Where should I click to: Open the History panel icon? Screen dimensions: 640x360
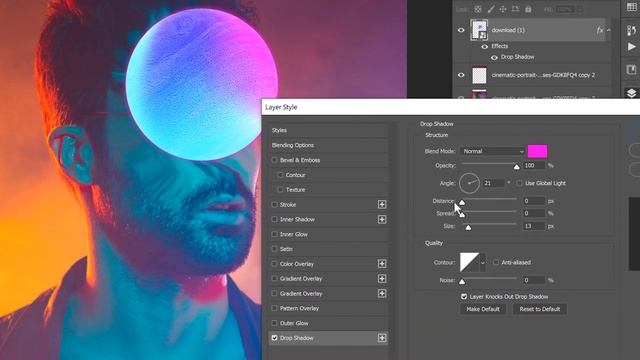[631, 30]
